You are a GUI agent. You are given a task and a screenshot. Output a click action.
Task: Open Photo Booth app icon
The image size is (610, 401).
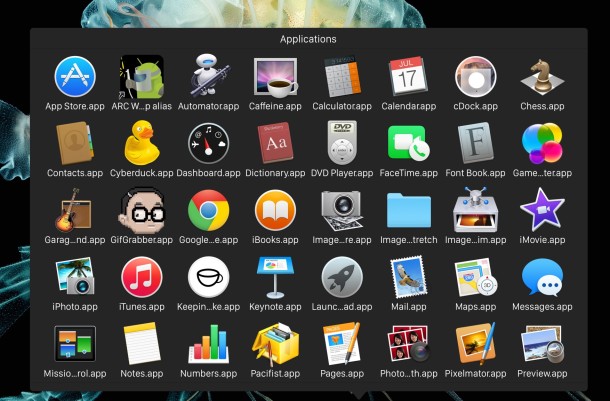408,343
